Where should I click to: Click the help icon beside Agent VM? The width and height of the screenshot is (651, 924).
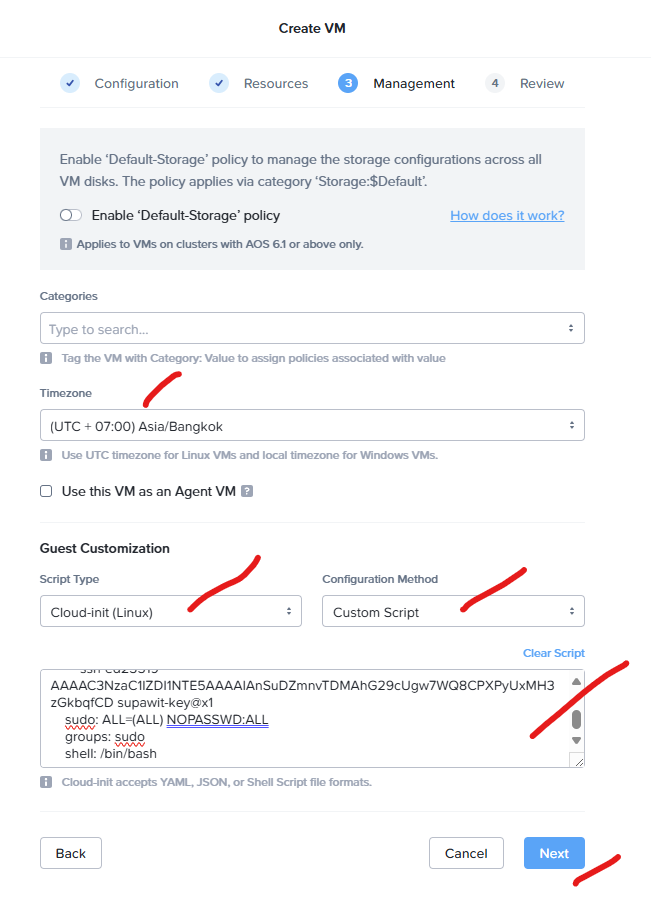tap(247, 491)
